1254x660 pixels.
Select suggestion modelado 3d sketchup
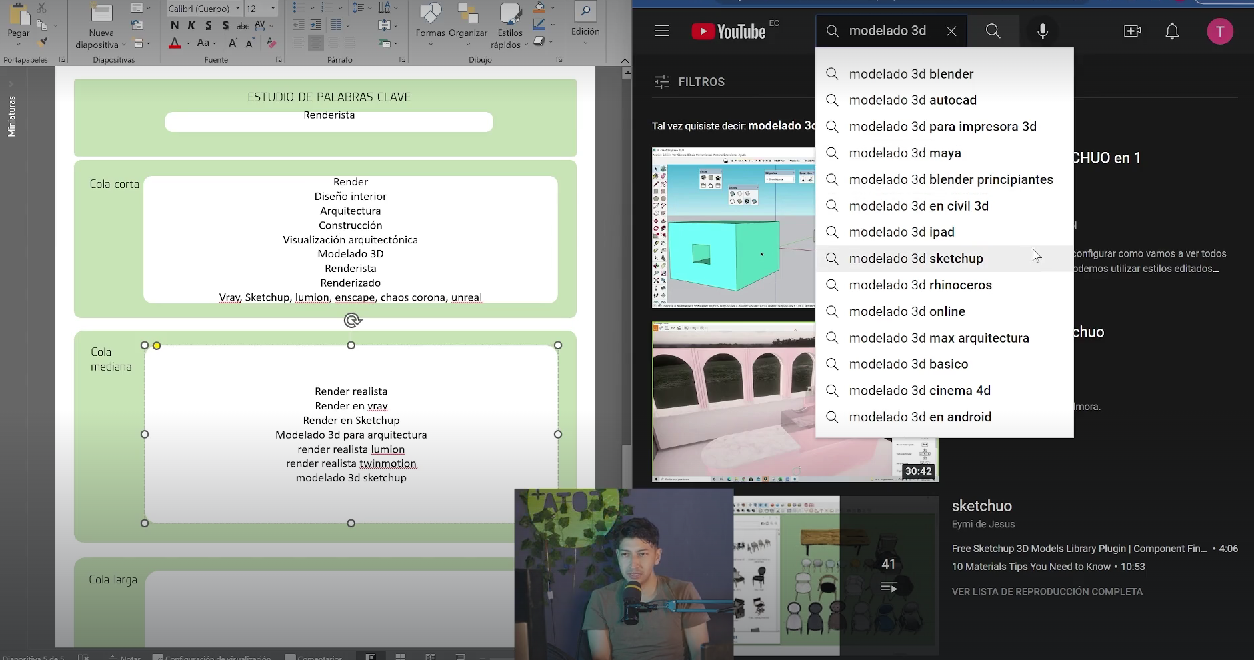point(944,258)
